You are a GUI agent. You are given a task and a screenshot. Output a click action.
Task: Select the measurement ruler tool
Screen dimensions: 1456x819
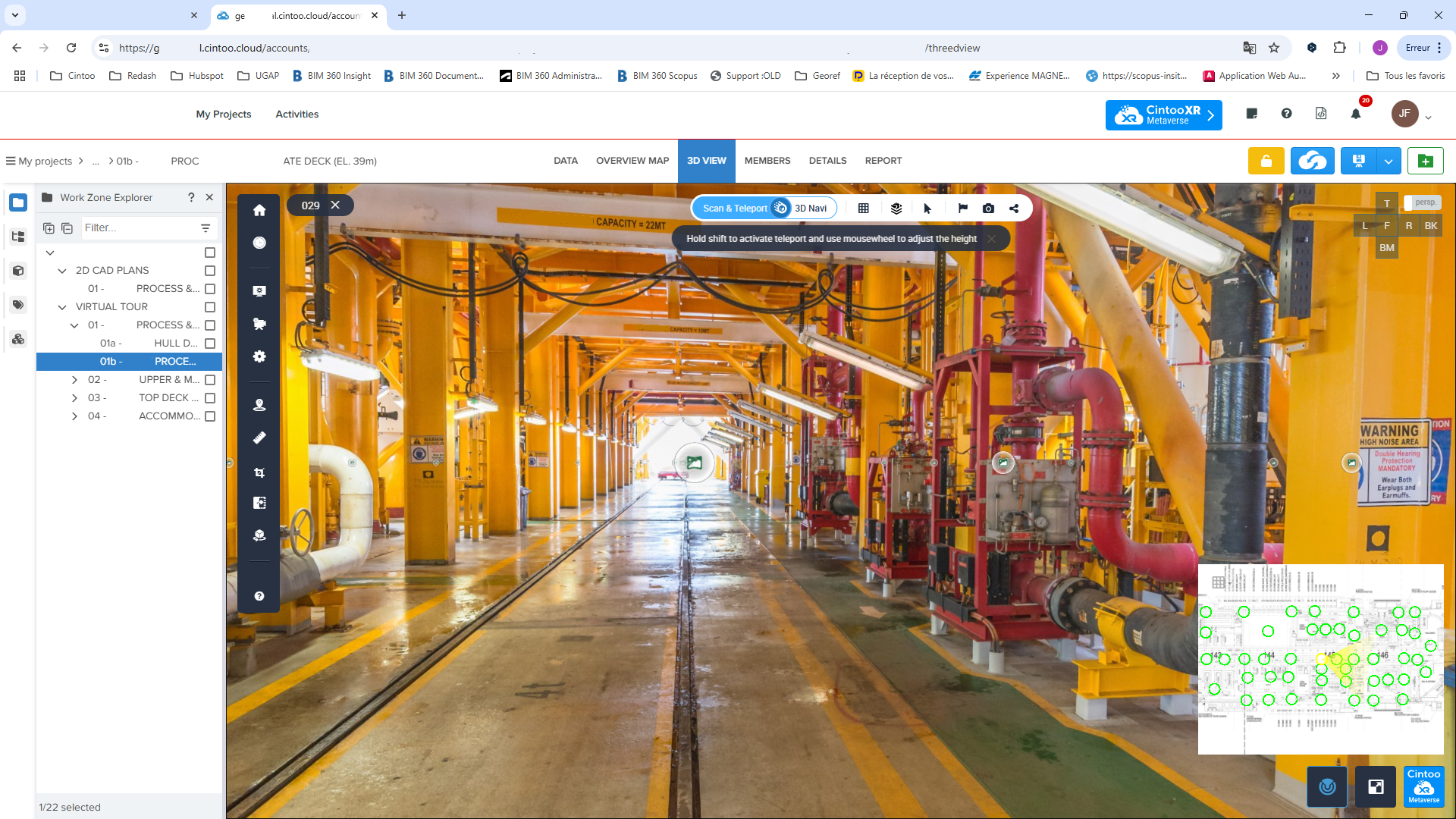click(x=259, y=438)
